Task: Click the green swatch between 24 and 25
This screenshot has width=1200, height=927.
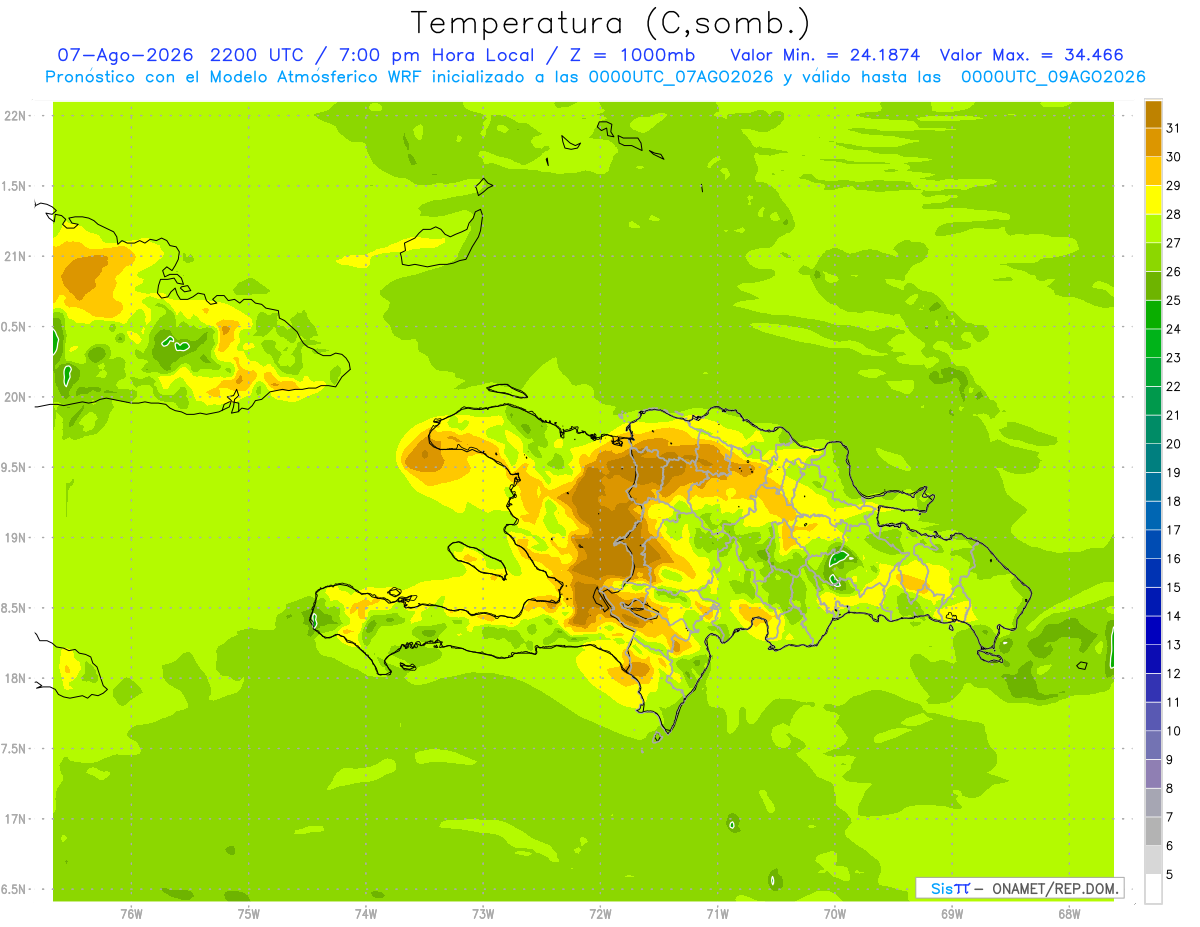Action: [x=1153, y=314]
